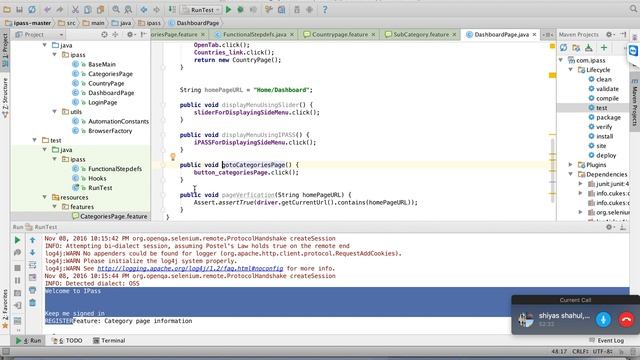Click Maven Reimport All refresh icon
The width and height of the screenshot is (640, 360).
[564, 48]
